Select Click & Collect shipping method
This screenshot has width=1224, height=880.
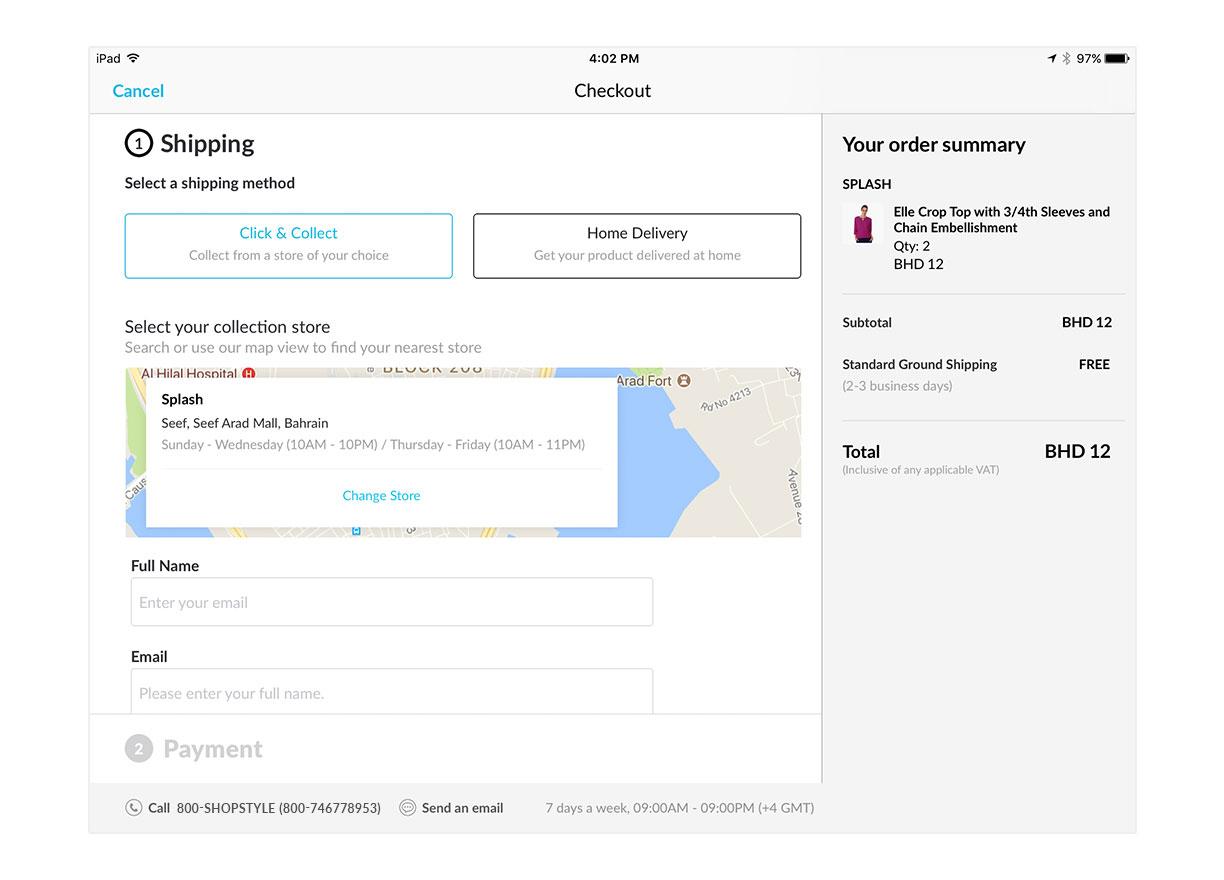(x=288, y=245)
